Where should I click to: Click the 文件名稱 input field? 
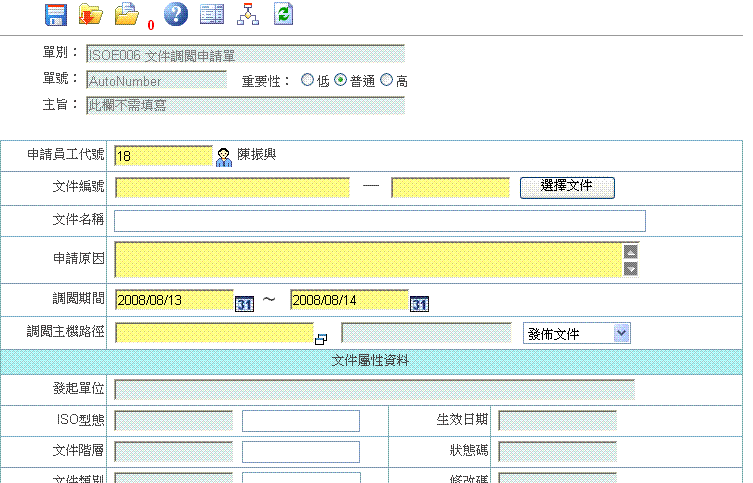tap(380, 221)
